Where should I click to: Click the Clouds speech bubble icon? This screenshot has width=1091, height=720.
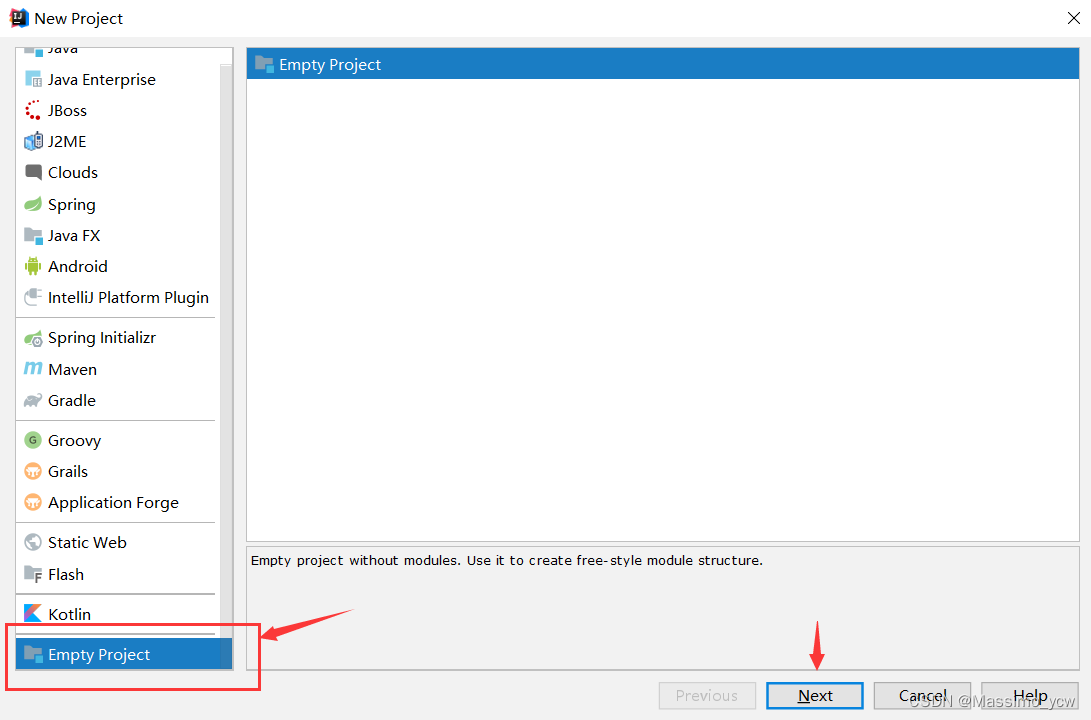33,172
